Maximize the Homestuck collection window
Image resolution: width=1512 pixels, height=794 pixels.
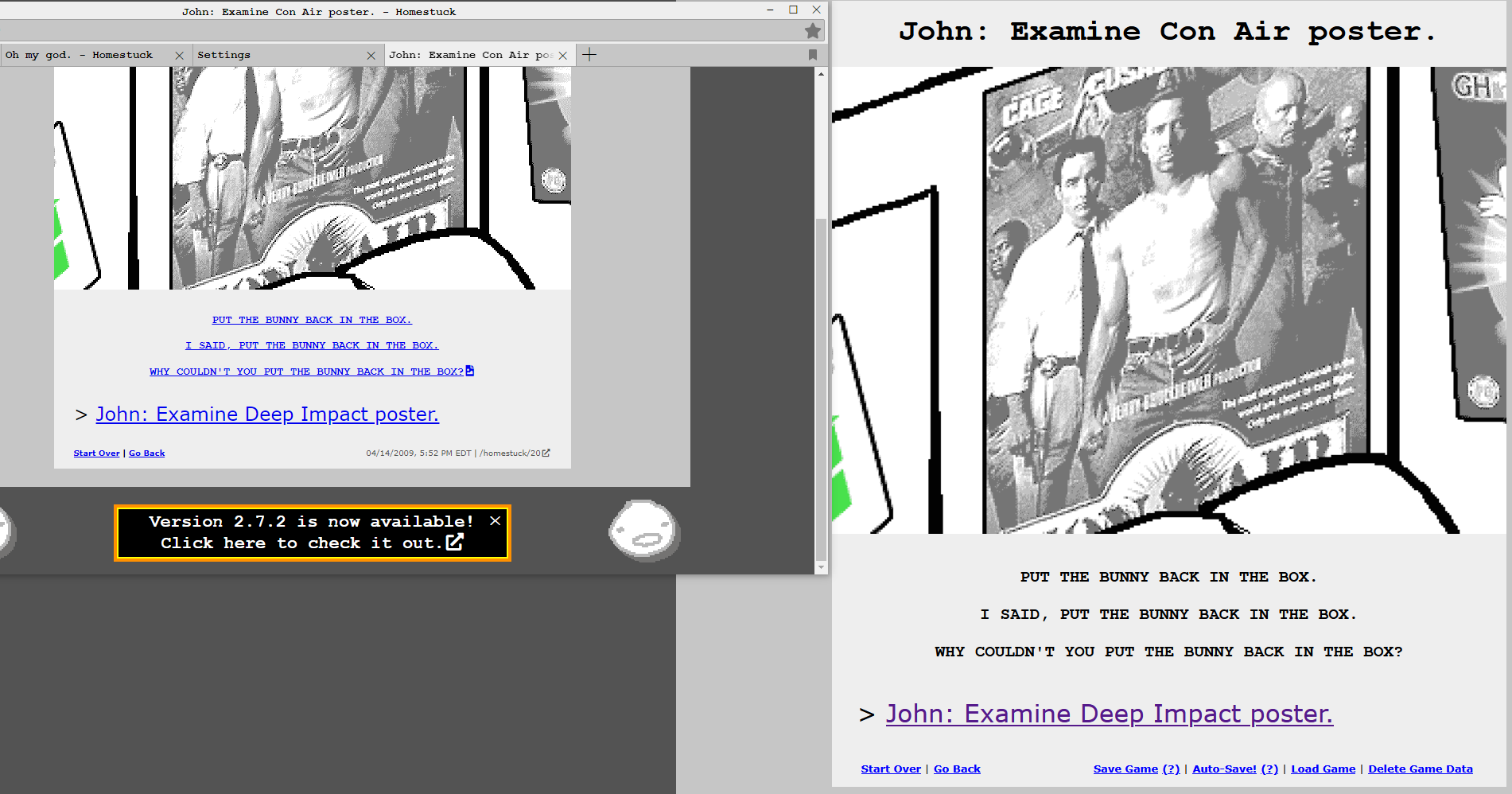793,10
